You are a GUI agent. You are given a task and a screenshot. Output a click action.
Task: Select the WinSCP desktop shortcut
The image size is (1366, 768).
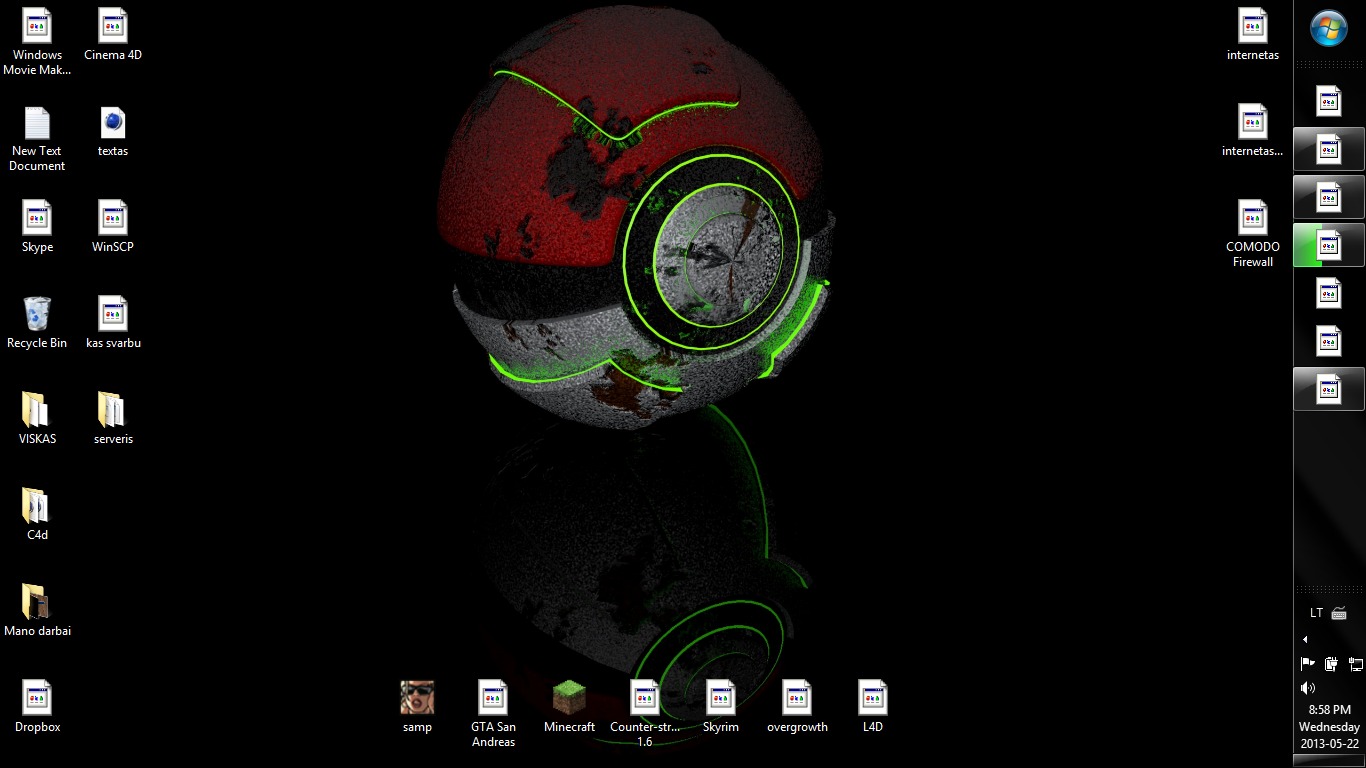tap(113, 227)
